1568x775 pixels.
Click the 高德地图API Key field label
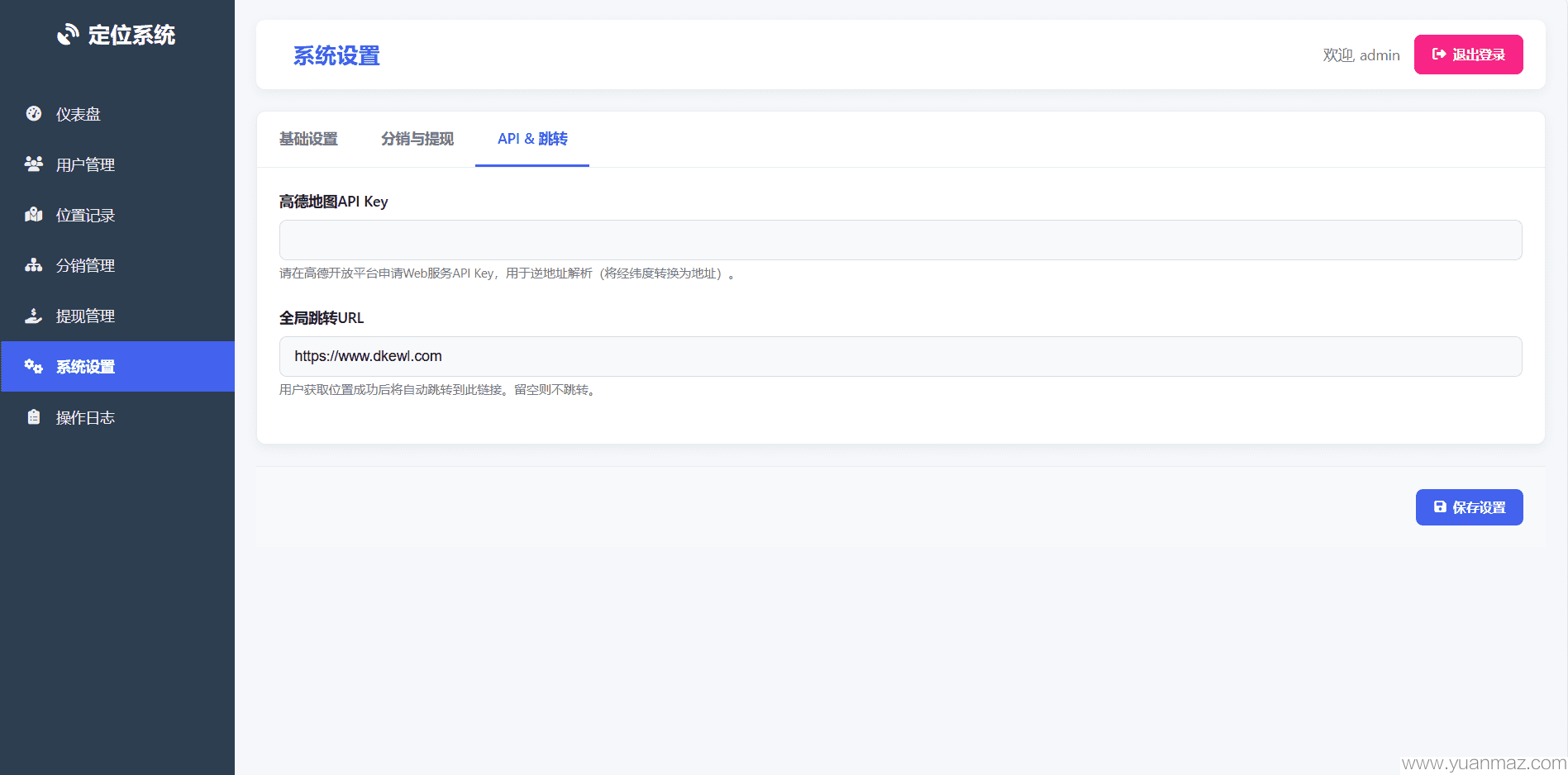pyautogui.click(x=333, y=202)
